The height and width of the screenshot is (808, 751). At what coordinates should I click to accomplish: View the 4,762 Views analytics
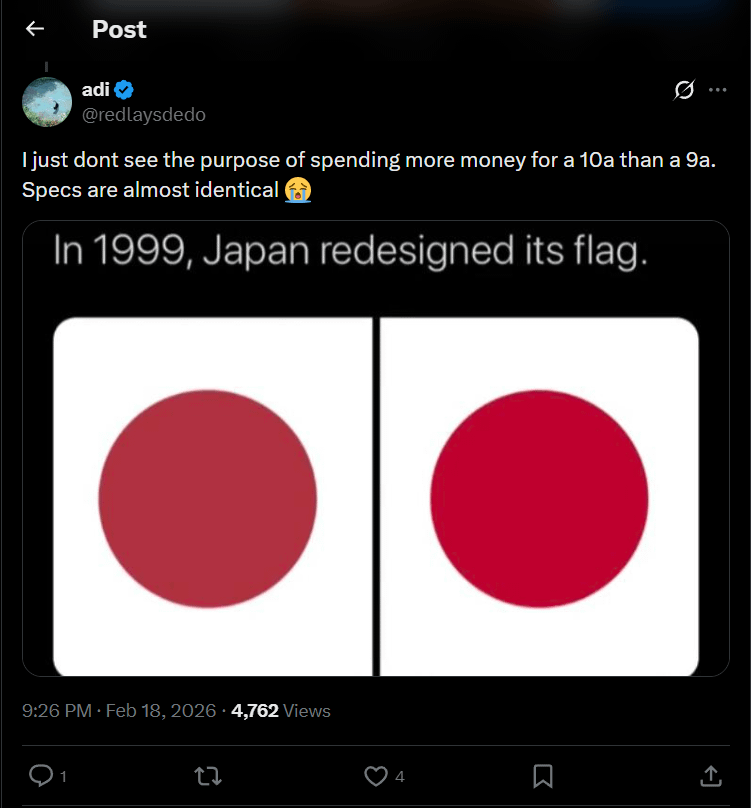(281, 711)
